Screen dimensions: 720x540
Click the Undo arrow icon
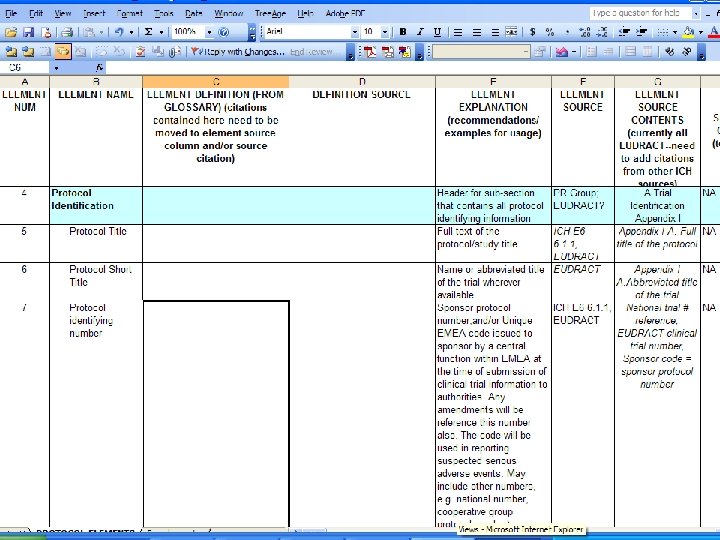tap(119, 32)
